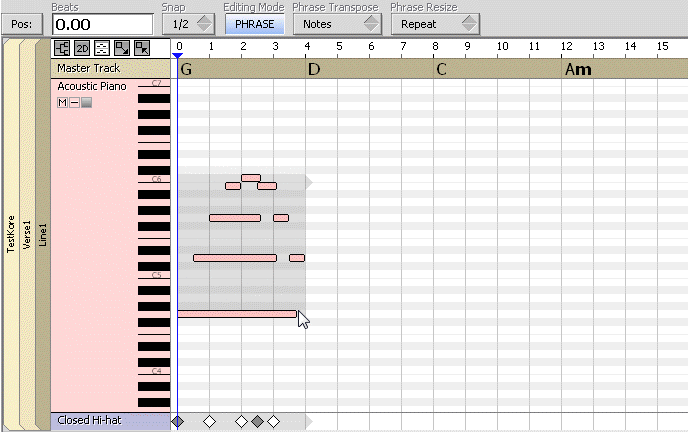Click the gray square on Acoustic Piano
This screenshot has height=432, width=688.
[x=86, y=103]
